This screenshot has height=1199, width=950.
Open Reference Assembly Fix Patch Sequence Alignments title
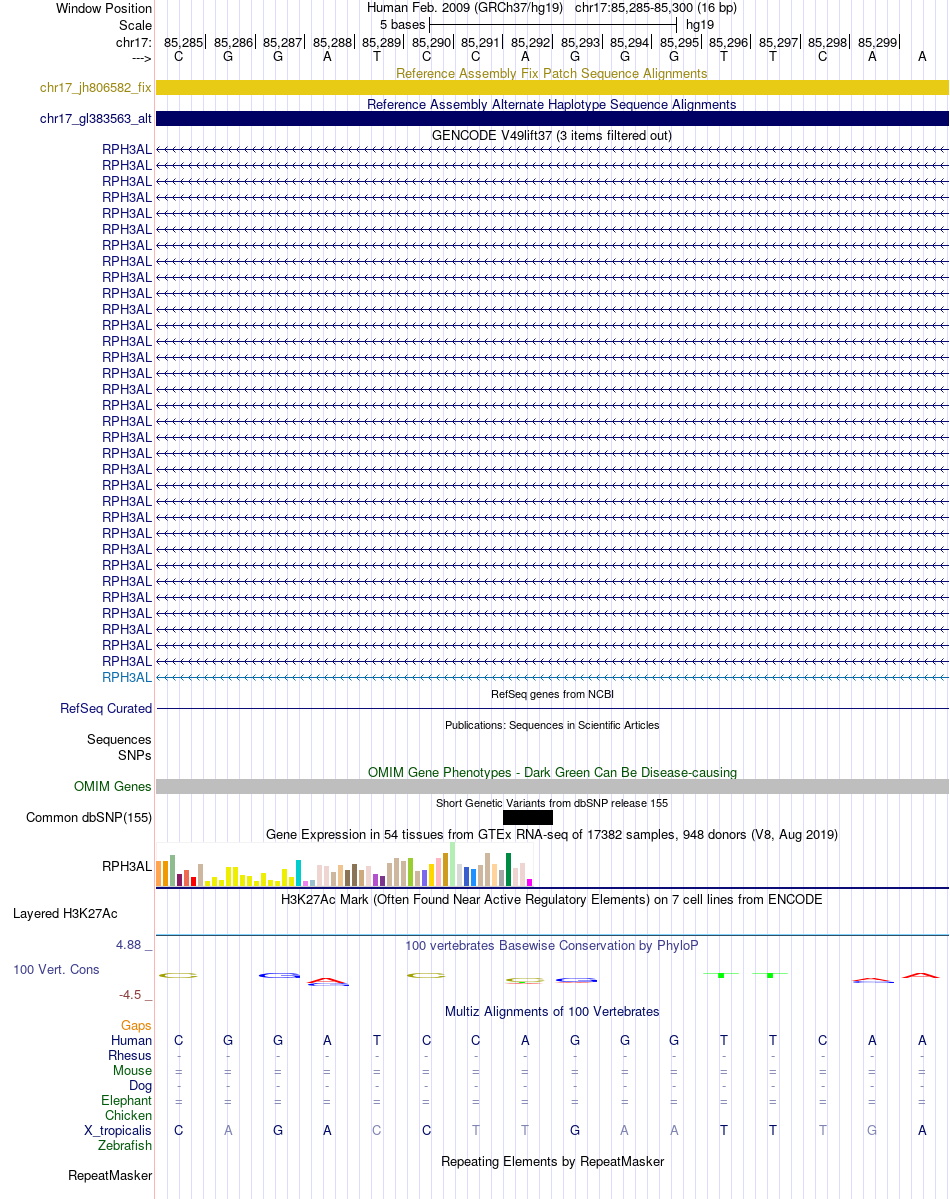551,73
